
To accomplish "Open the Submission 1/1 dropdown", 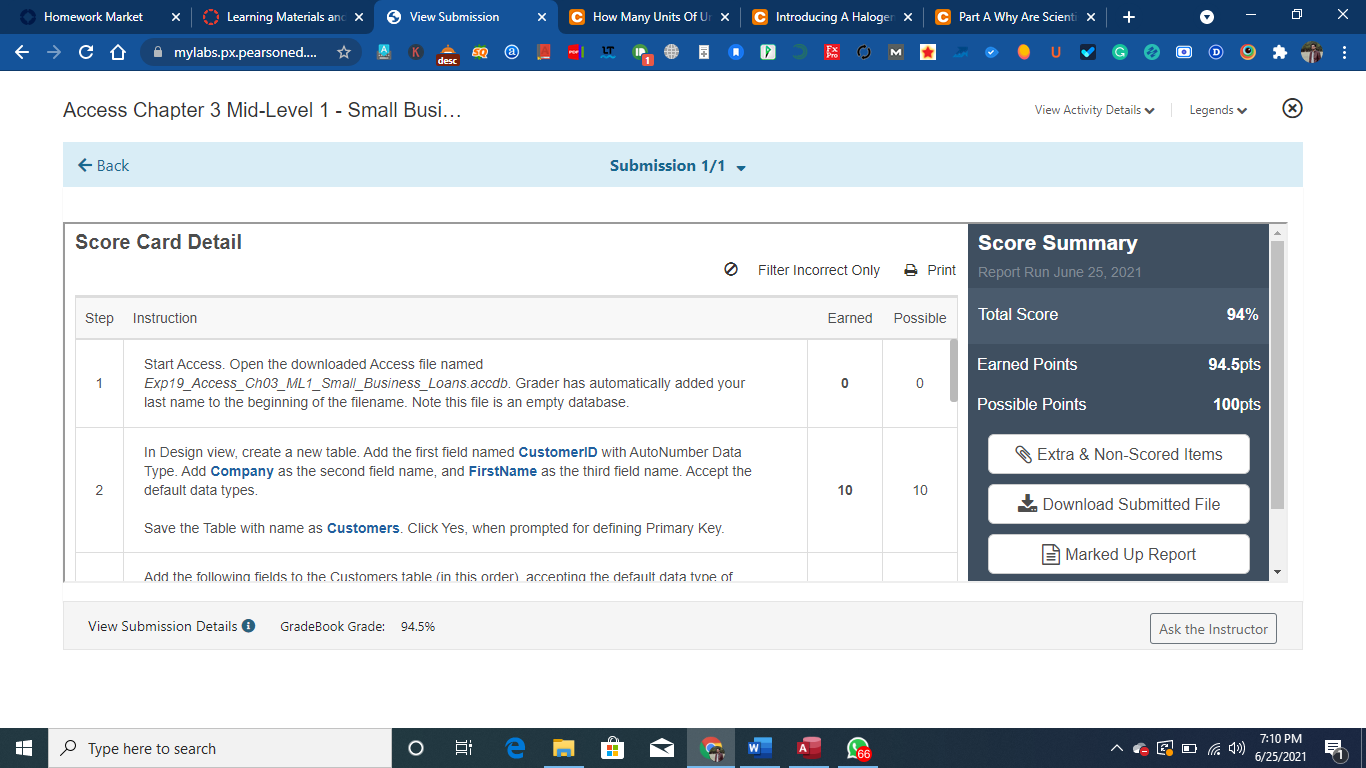I will pos(678,166).
